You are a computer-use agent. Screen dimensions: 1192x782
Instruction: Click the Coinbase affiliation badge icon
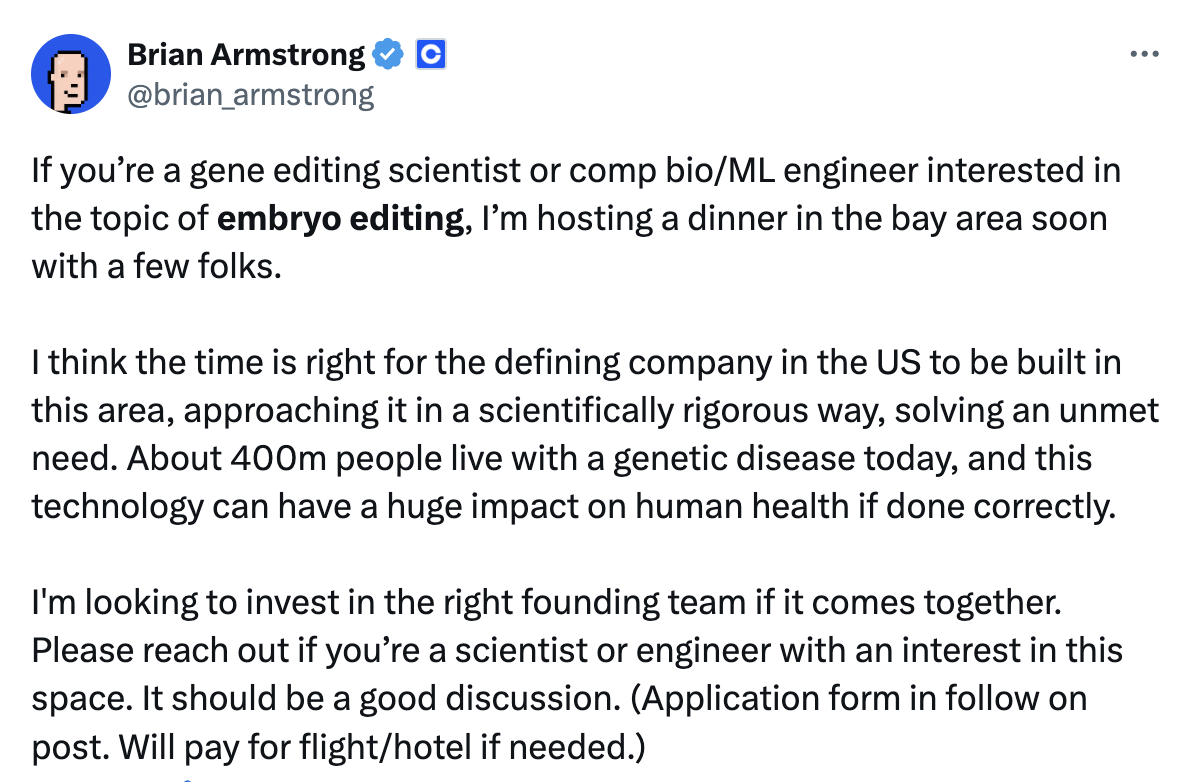[431, 55]
